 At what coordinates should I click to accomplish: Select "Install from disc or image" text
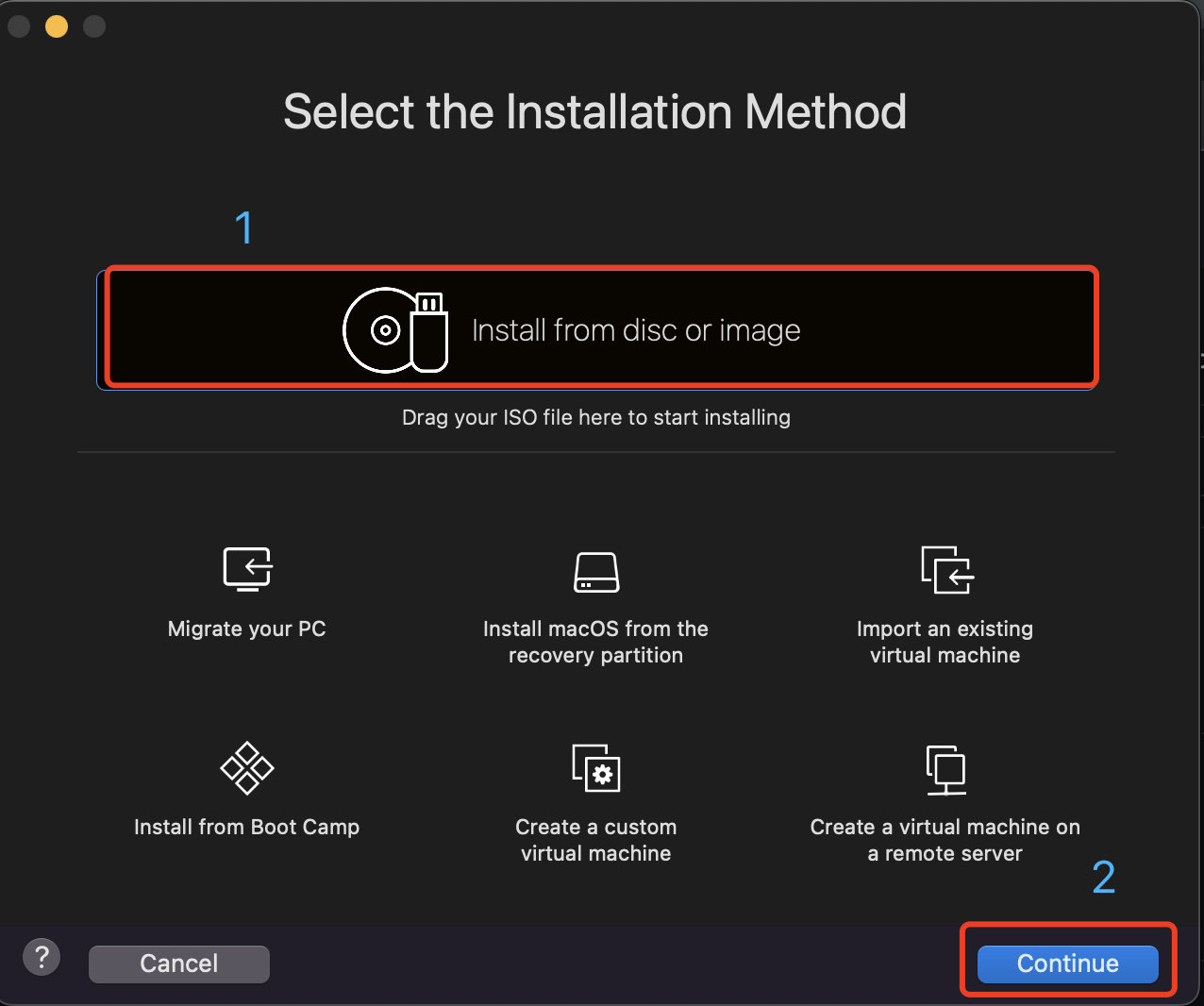(636, 330)
